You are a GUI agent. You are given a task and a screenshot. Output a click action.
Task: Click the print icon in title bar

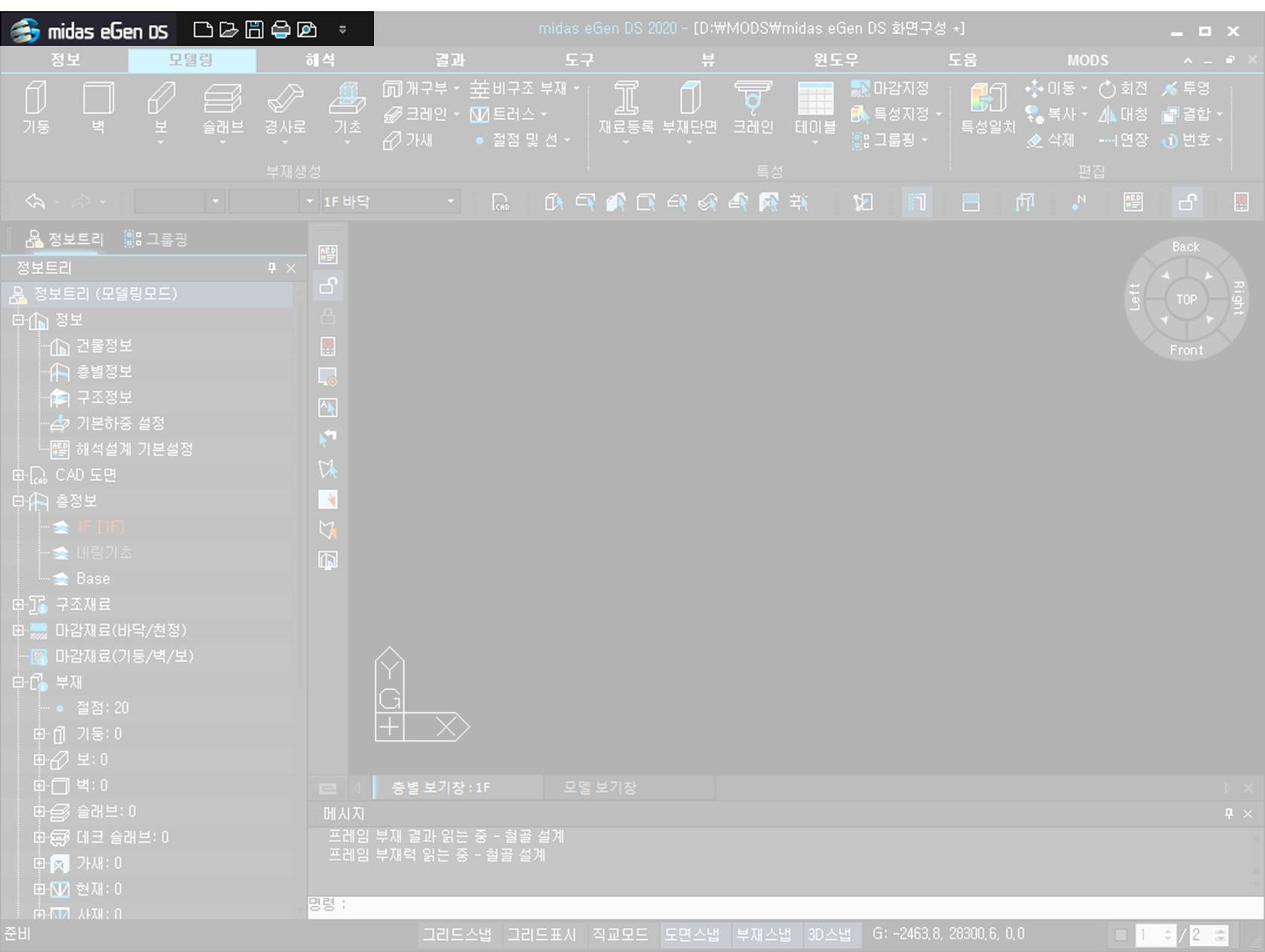[281, 29]
